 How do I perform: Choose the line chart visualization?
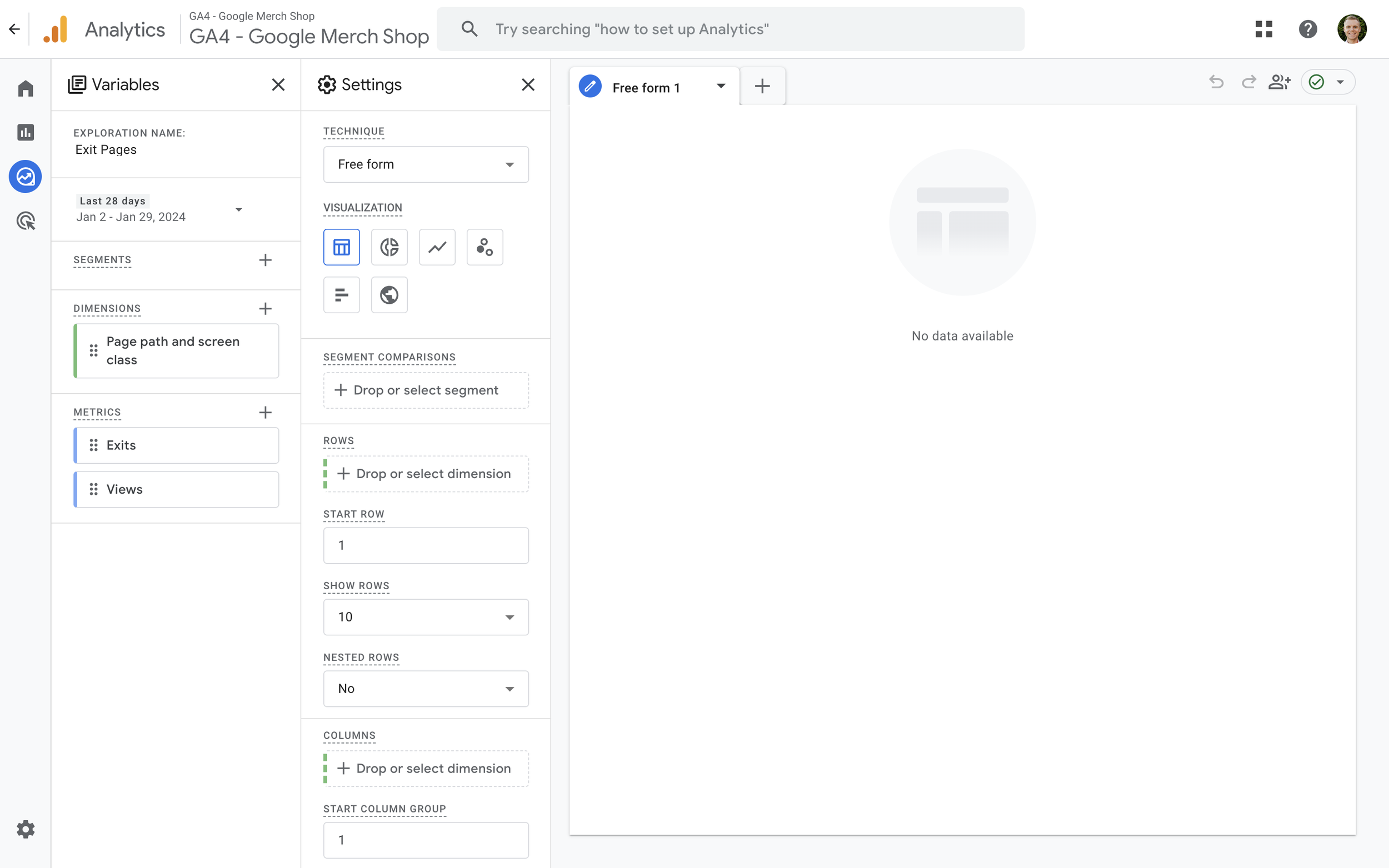437,247
